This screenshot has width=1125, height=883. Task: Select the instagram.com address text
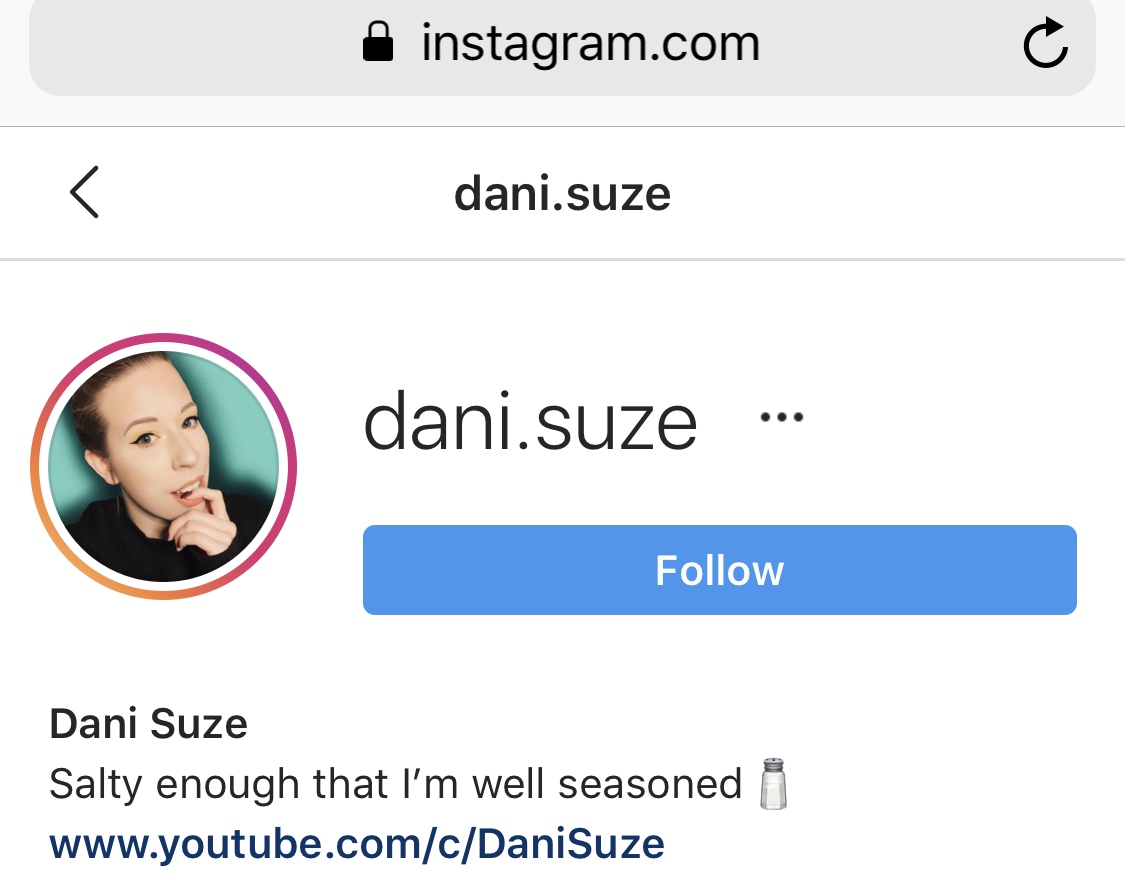(x=590, y=44)
